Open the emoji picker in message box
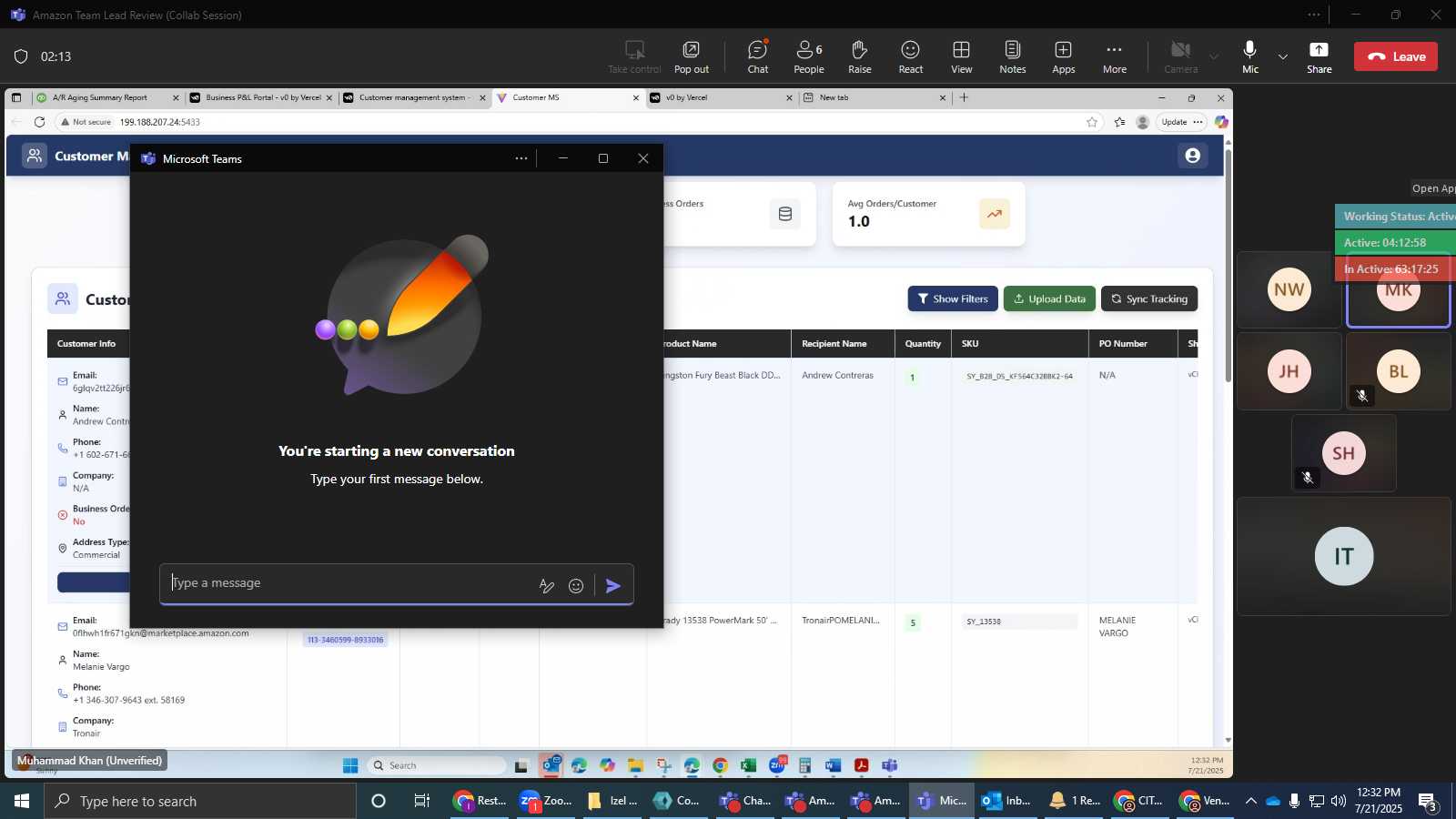Image resolution: width=1456 pixels, height=819 pixels. [x=575, y=585]
